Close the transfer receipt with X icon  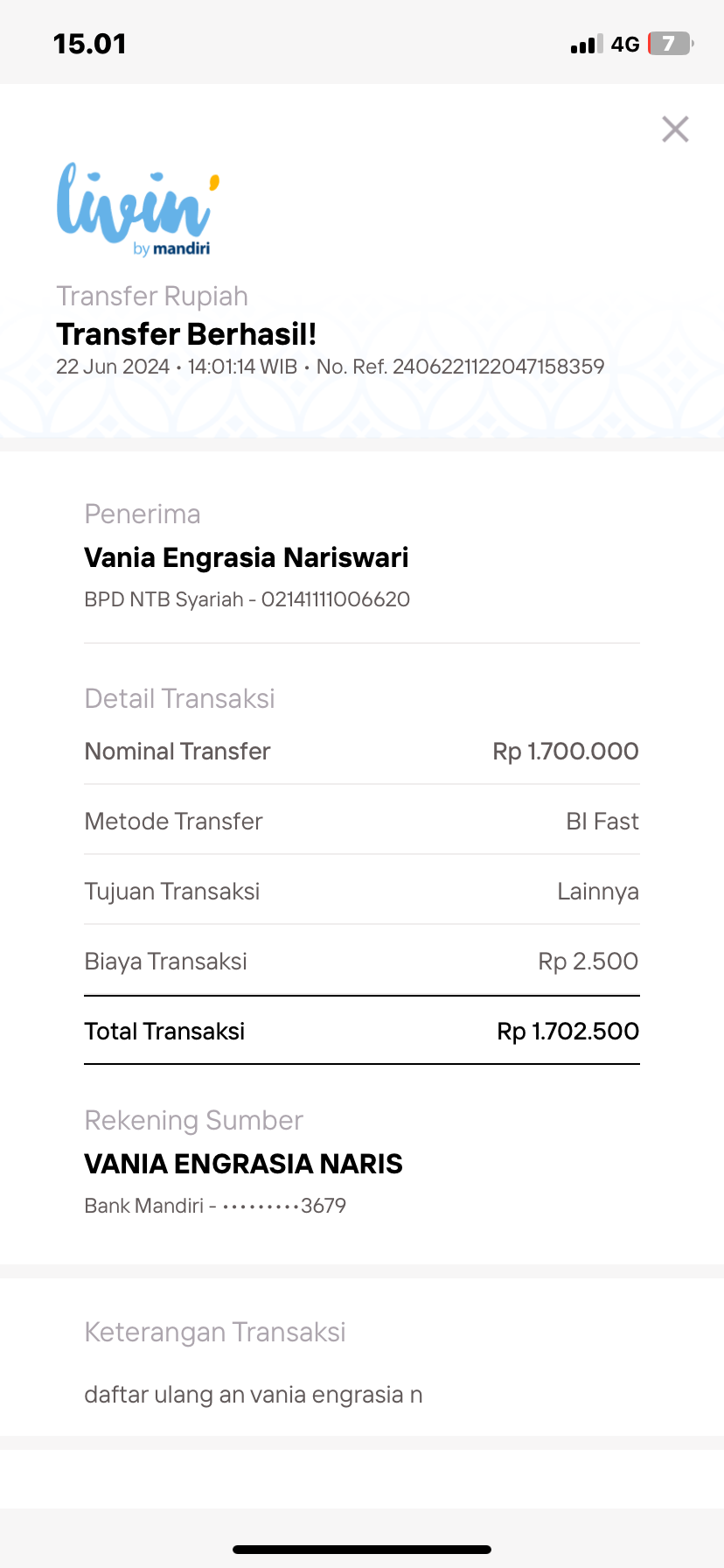(675, 129)
